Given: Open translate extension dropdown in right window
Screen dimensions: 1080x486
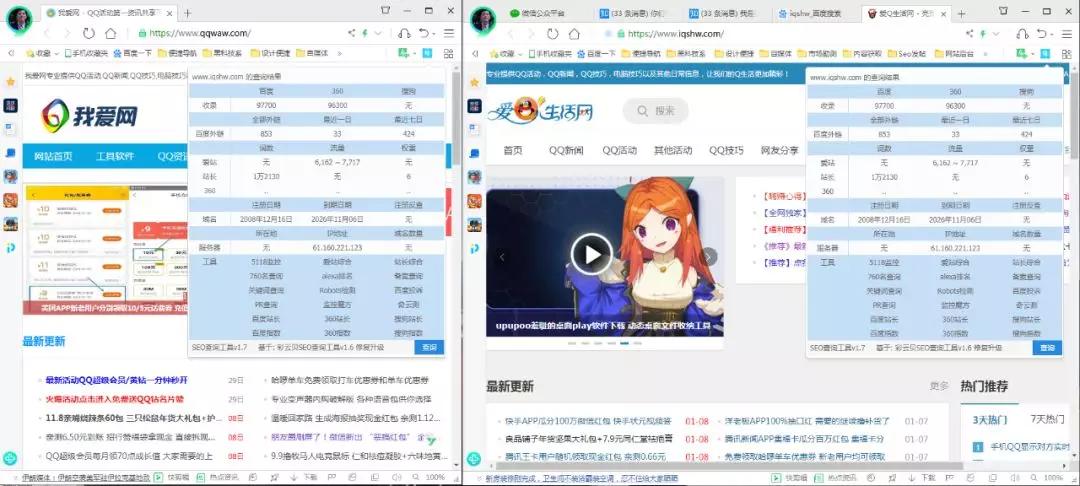Looking at the screenshot, I should click(x=1033, y=53).
